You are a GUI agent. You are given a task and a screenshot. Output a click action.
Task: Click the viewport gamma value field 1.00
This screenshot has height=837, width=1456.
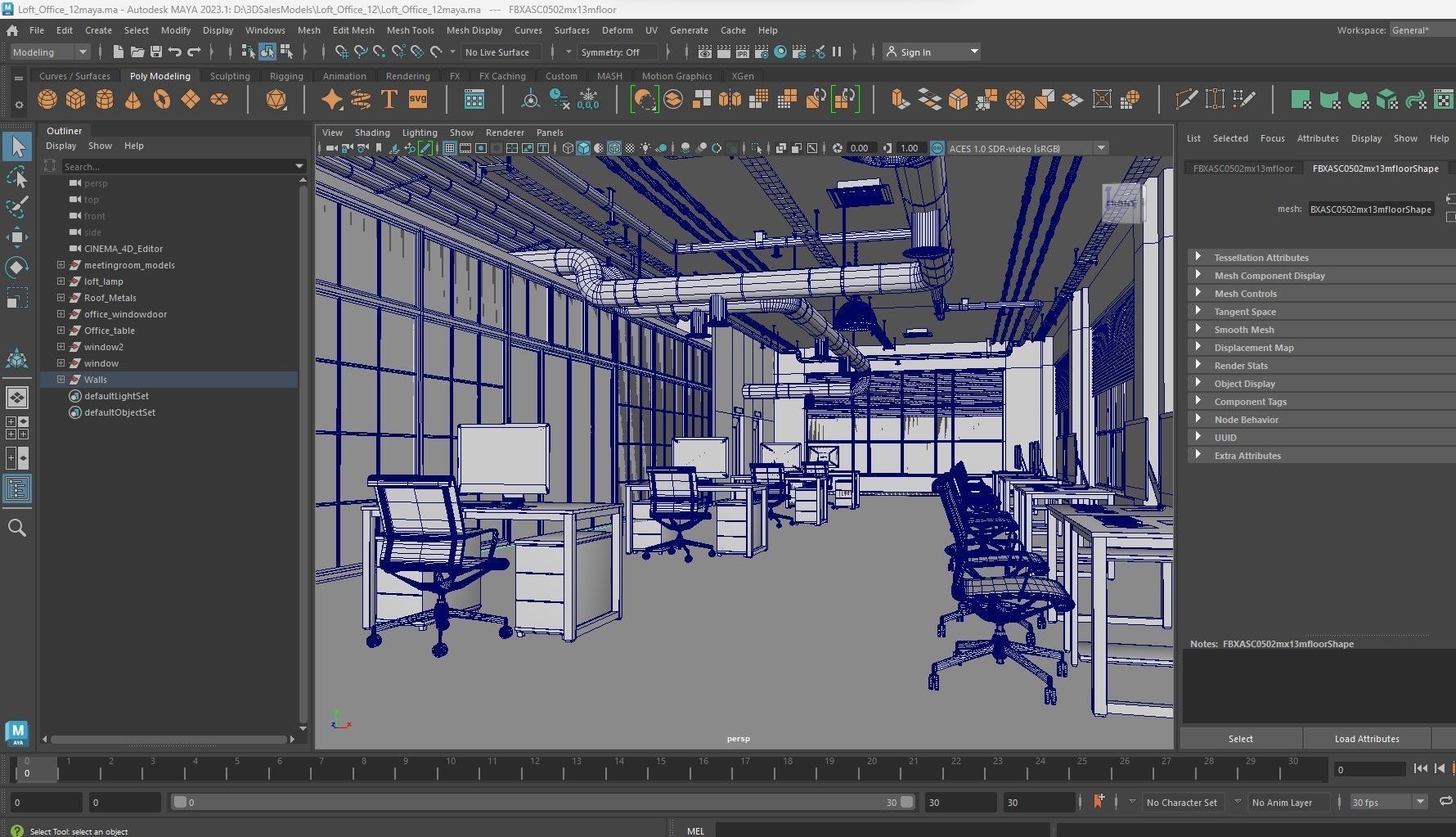tap(910, 148)
